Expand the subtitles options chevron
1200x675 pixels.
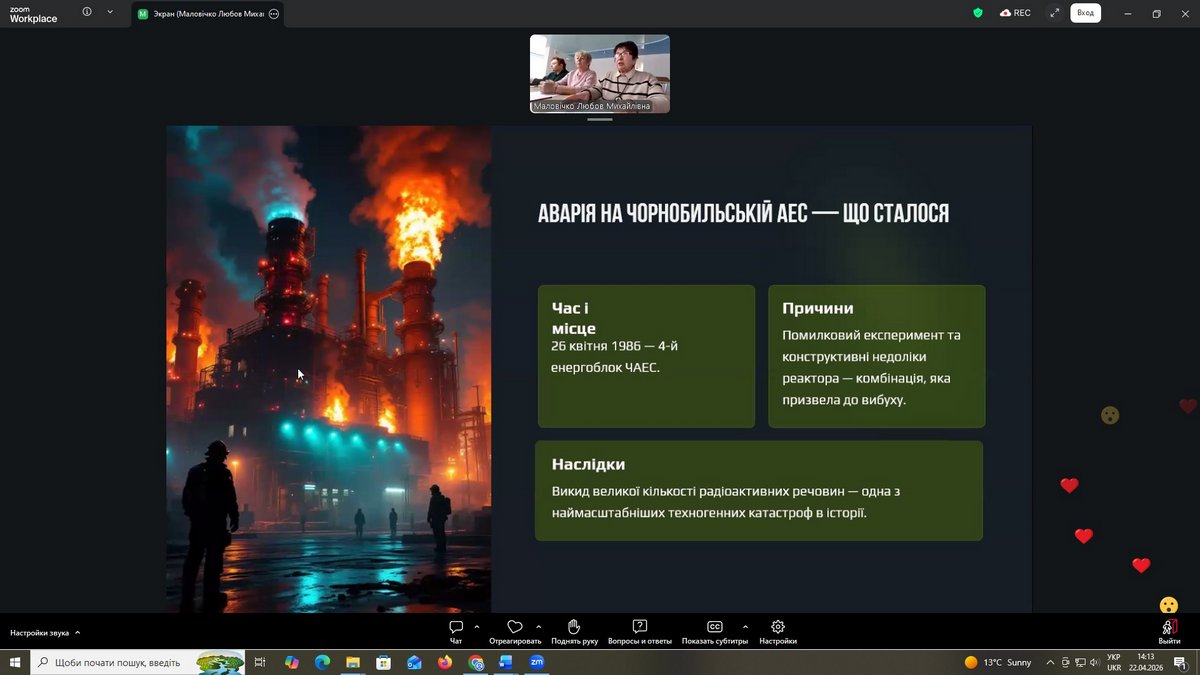[745, 627]
